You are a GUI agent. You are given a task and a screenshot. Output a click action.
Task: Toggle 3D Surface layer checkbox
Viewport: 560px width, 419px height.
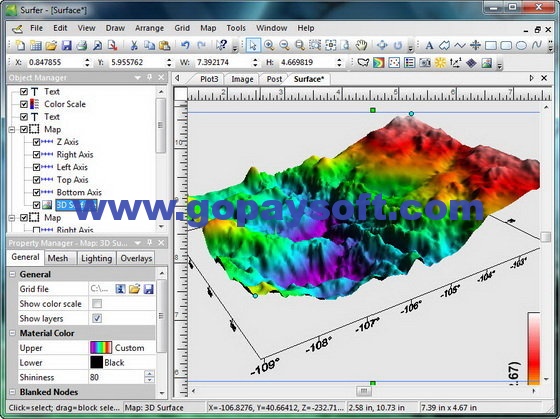[x=36, y=205]
